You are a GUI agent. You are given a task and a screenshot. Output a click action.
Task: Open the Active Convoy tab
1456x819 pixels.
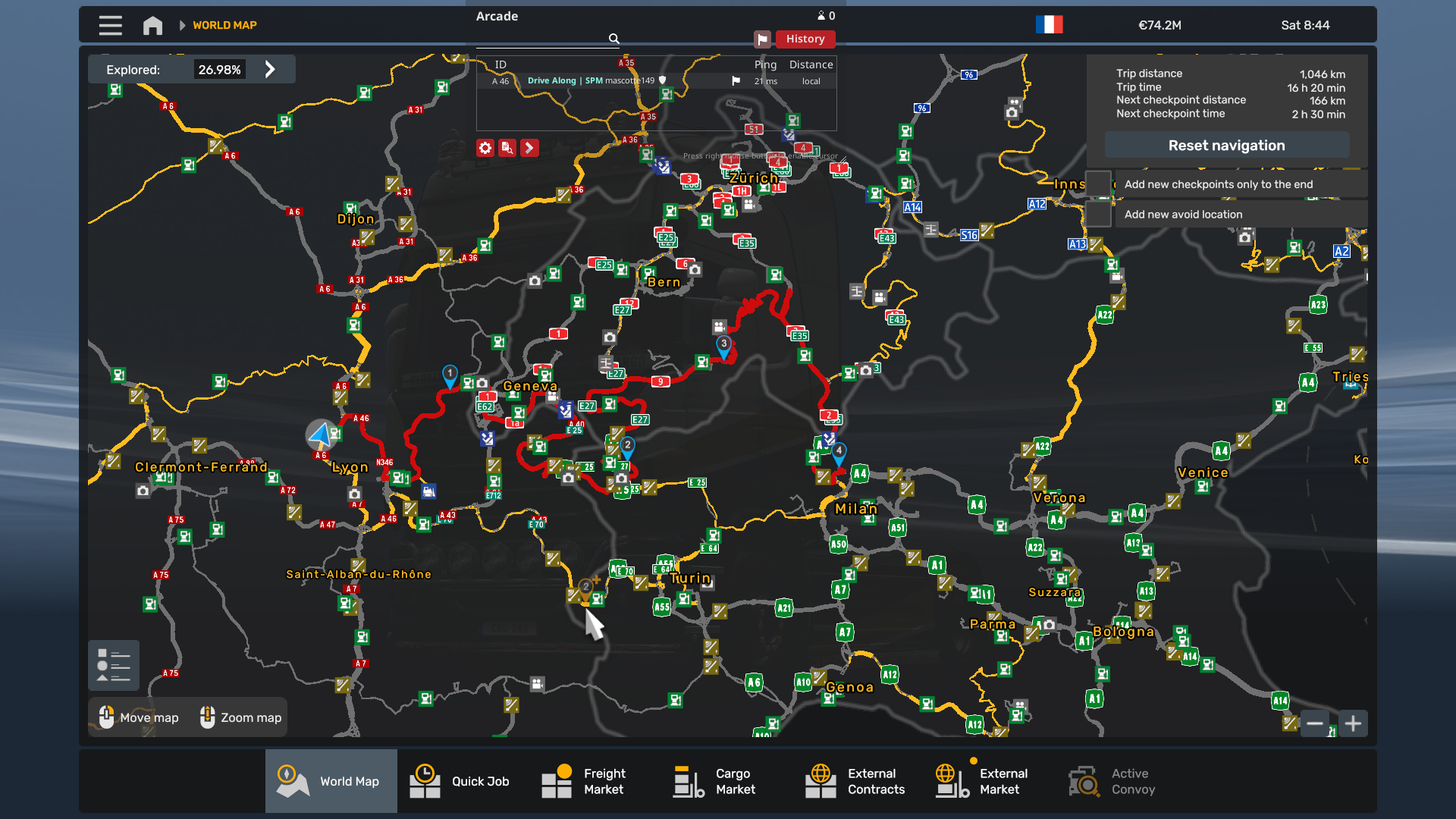coord(1122,781)
